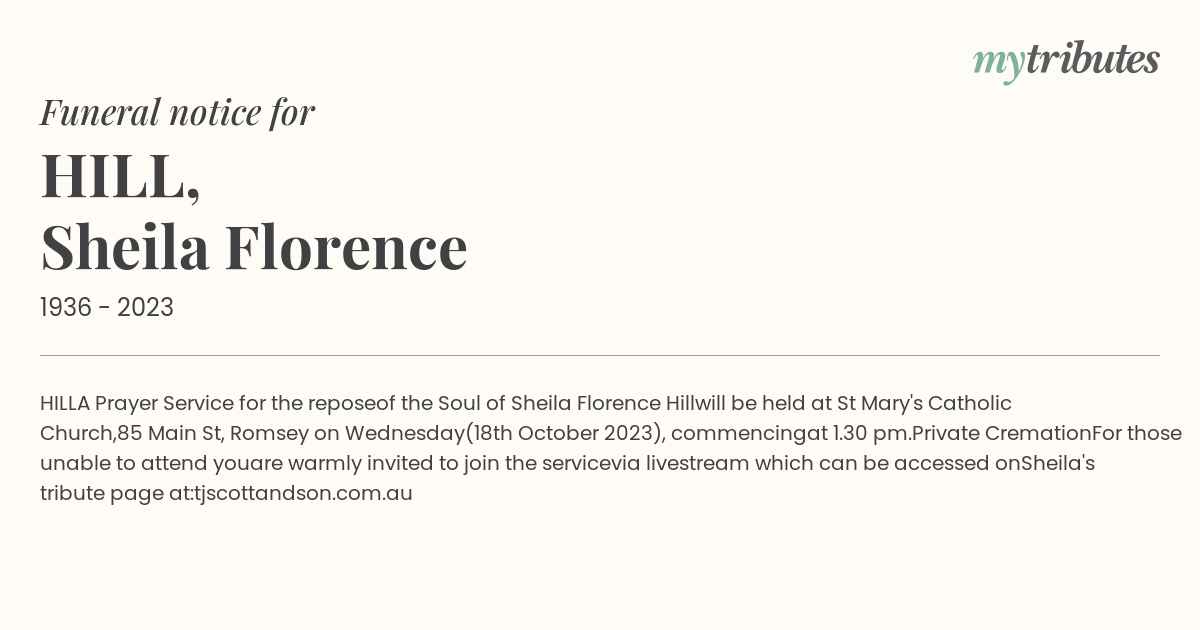Viewport: 1200px width, 630px height.
Task: Select the surname "HILL," heading
Action: point(121,177)
